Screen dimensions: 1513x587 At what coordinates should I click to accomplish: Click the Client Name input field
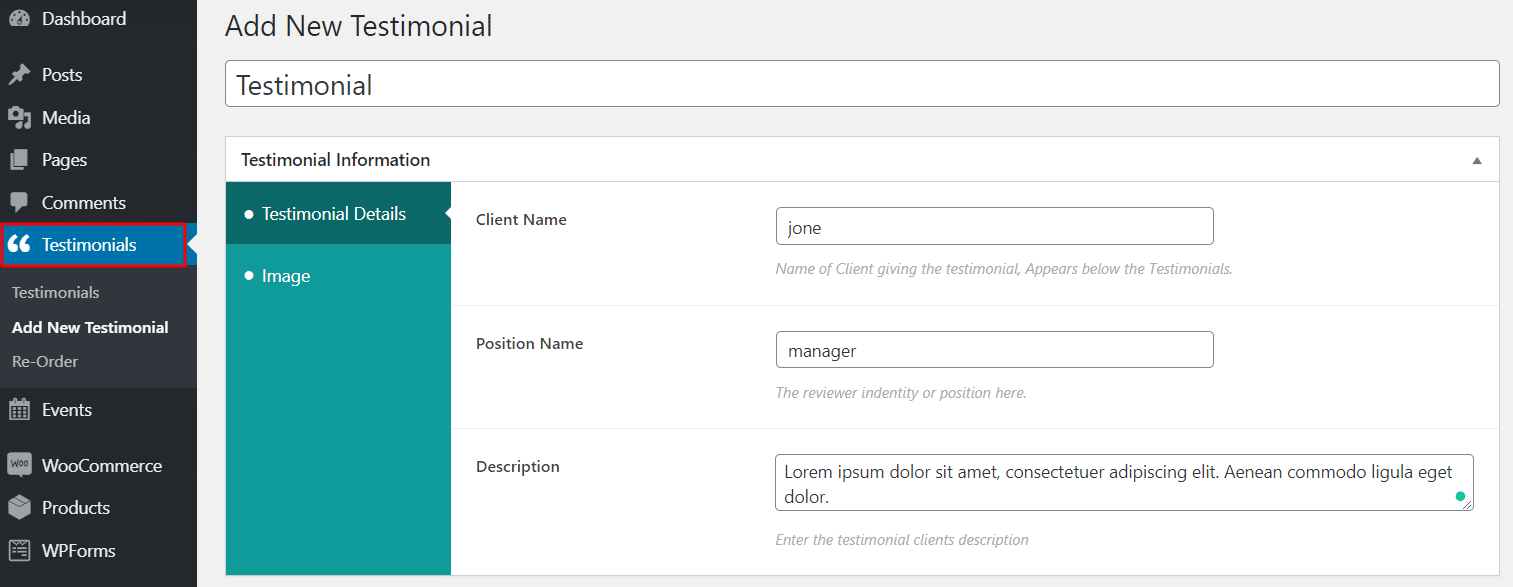click(995, 226)
